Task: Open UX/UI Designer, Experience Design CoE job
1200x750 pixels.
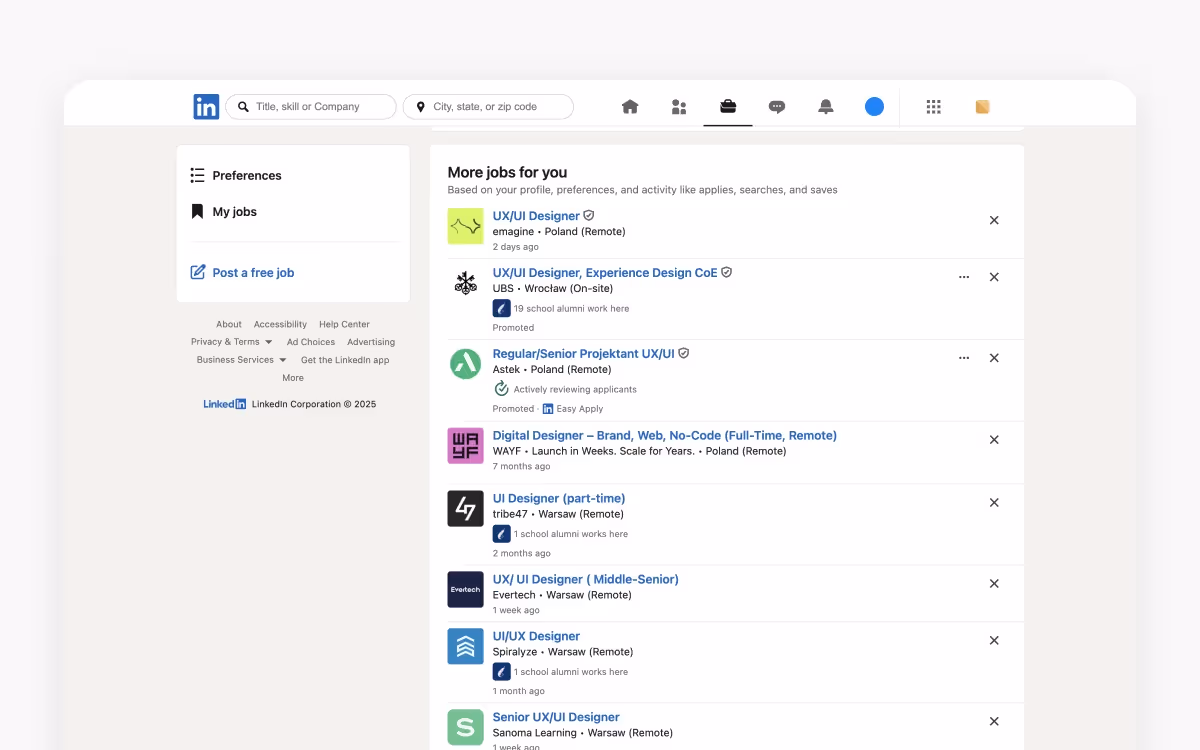Action: pyautogui.click(x=605, y=272)
